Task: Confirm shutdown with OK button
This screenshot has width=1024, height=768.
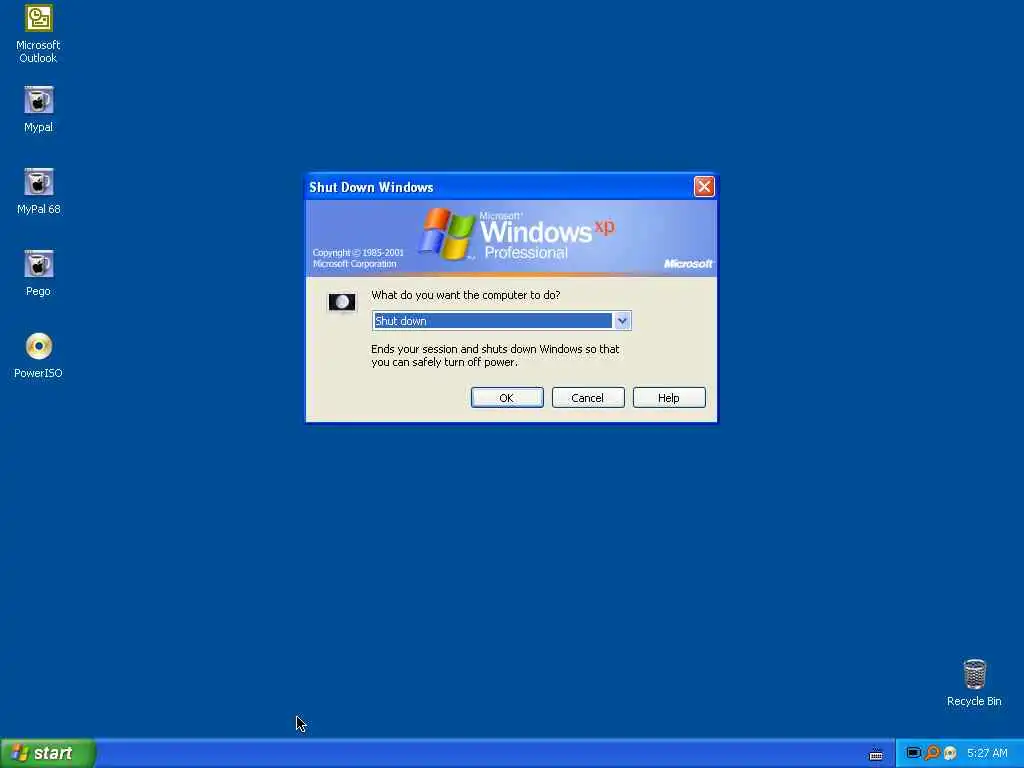Action: coord(507,398)
